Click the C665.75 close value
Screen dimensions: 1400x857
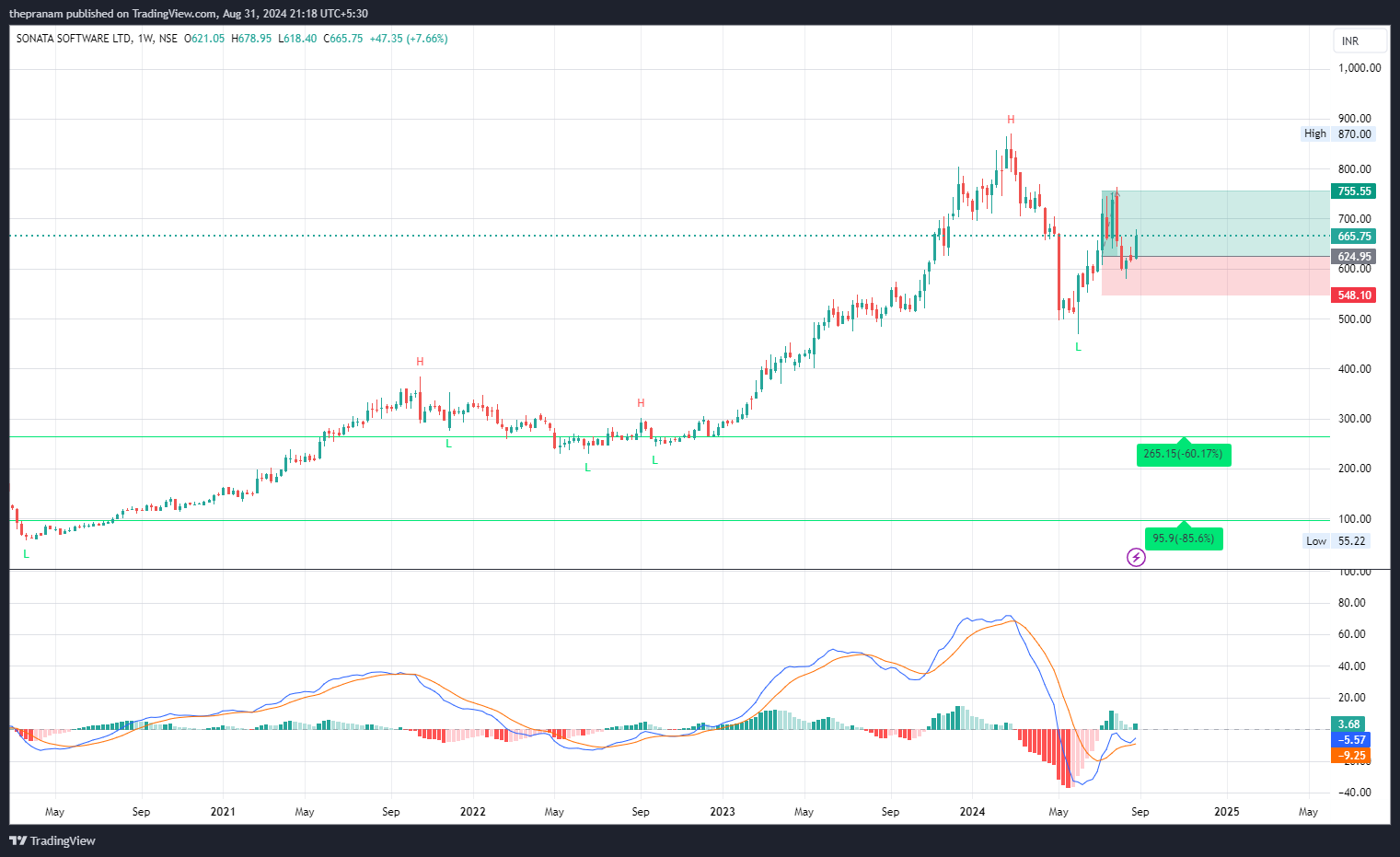coord(342,39)
